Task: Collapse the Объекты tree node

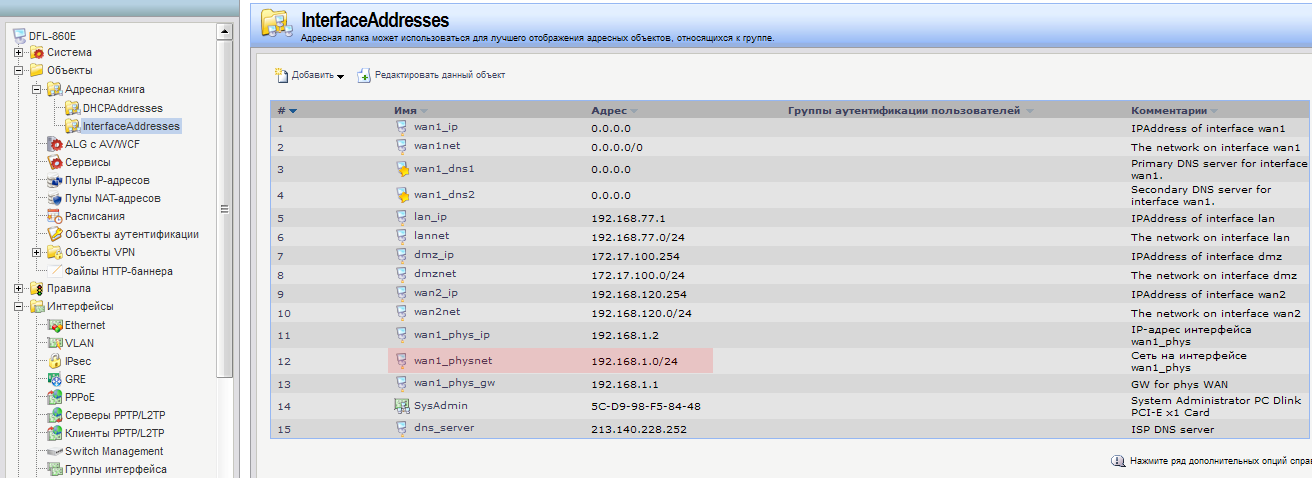Action: tap(19, 70)
